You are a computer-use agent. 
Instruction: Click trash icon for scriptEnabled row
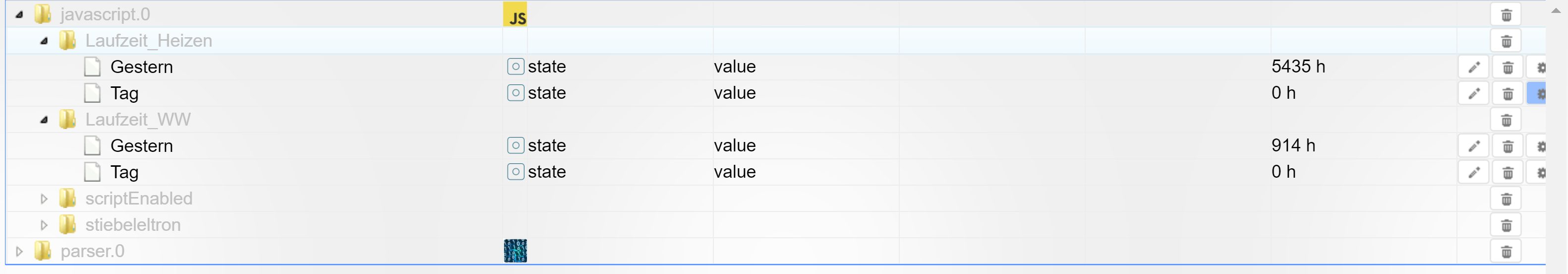click(1506, 199)
